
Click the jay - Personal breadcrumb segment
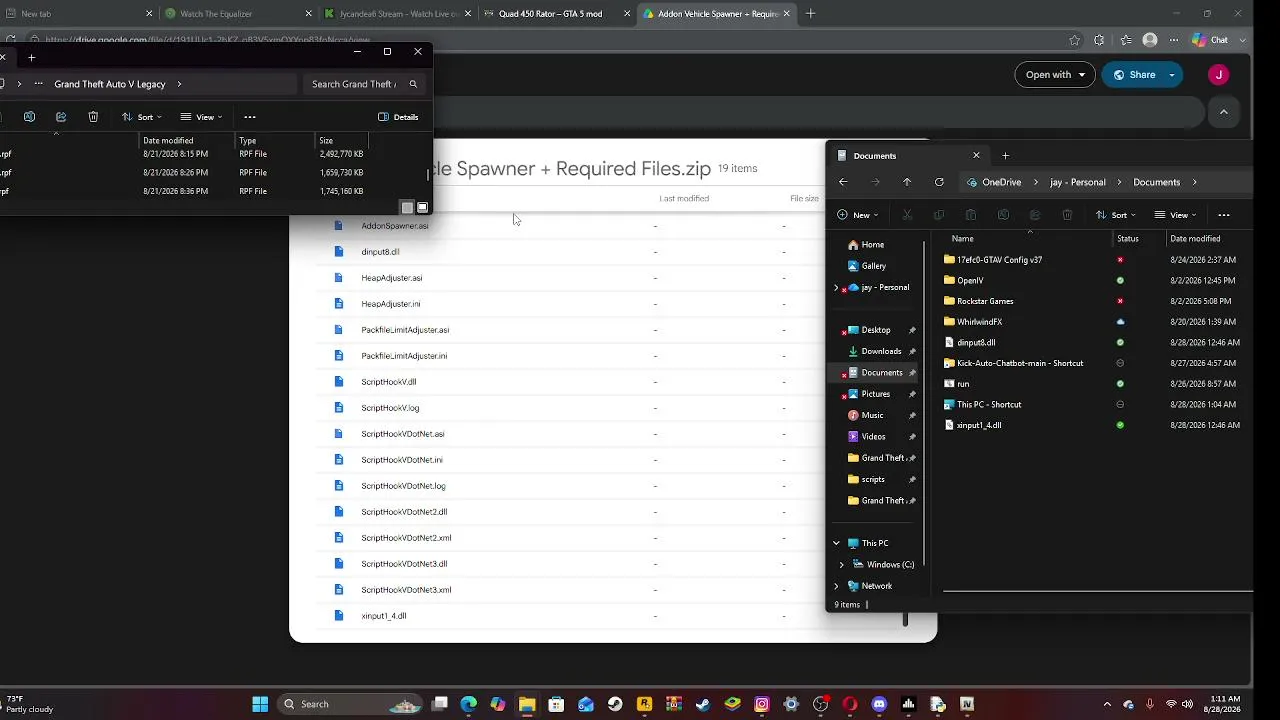(1077, 182)
